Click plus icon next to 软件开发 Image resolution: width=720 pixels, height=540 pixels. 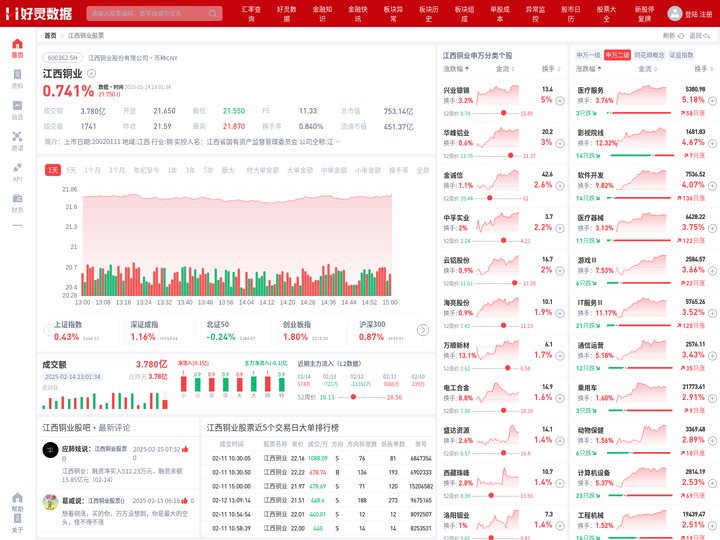712,186
